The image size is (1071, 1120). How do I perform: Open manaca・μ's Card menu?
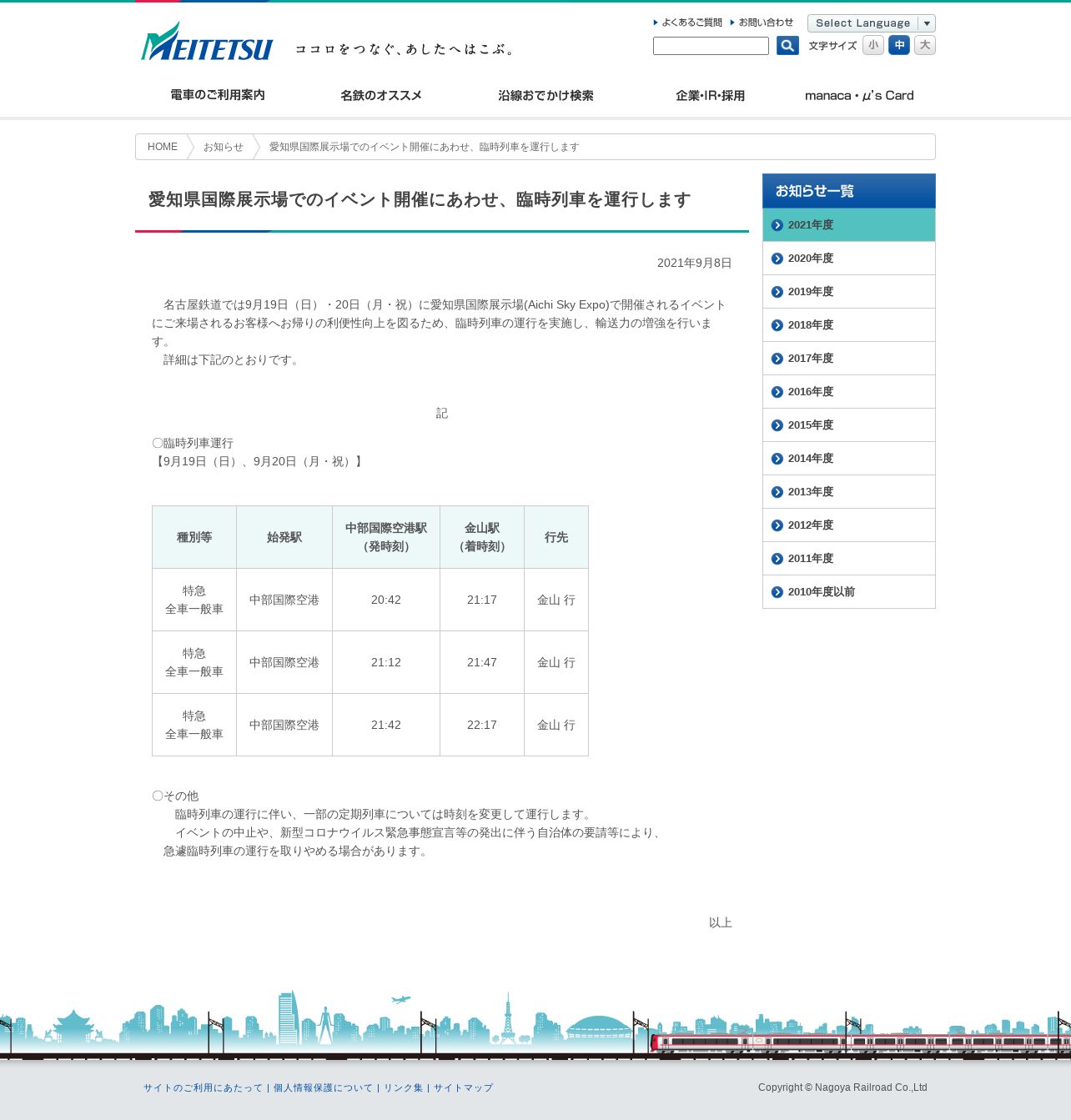click(x=859, y=95)
